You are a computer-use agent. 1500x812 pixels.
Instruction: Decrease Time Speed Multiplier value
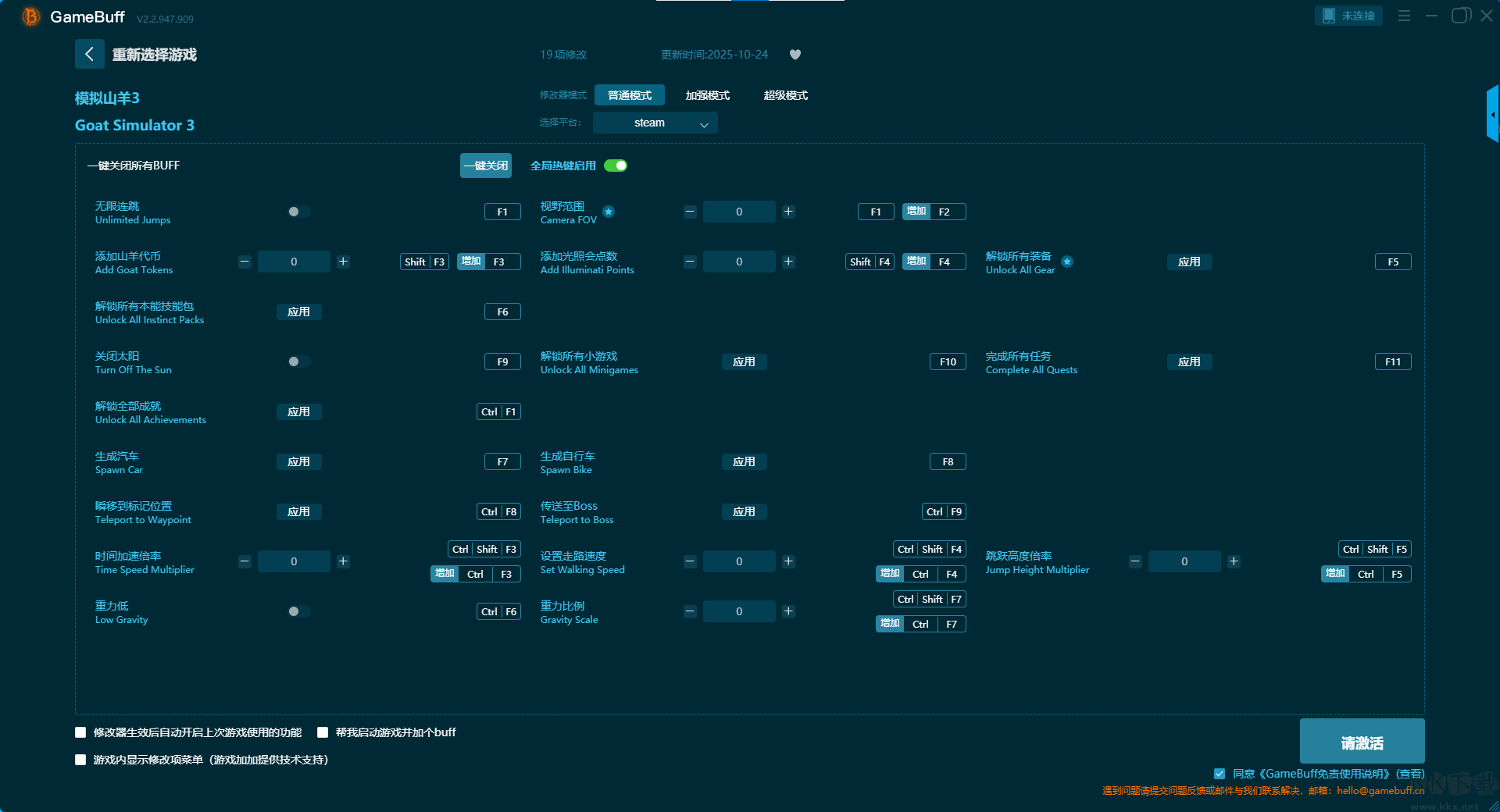245,561
